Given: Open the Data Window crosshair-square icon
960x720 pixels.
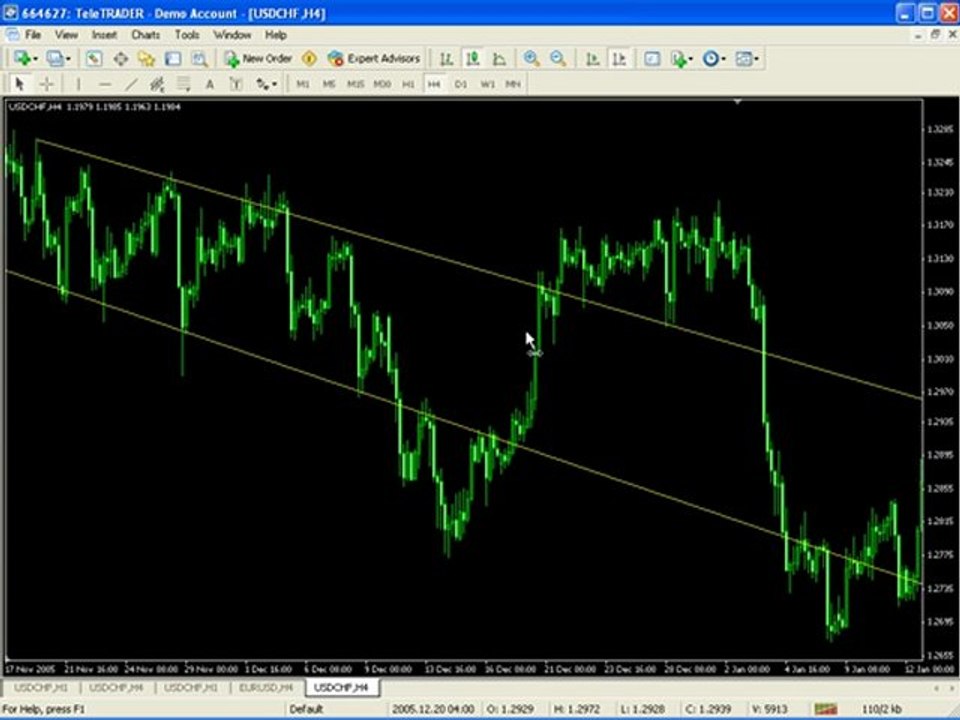Looking at the screenshot, I should click(x=121, y=59).
